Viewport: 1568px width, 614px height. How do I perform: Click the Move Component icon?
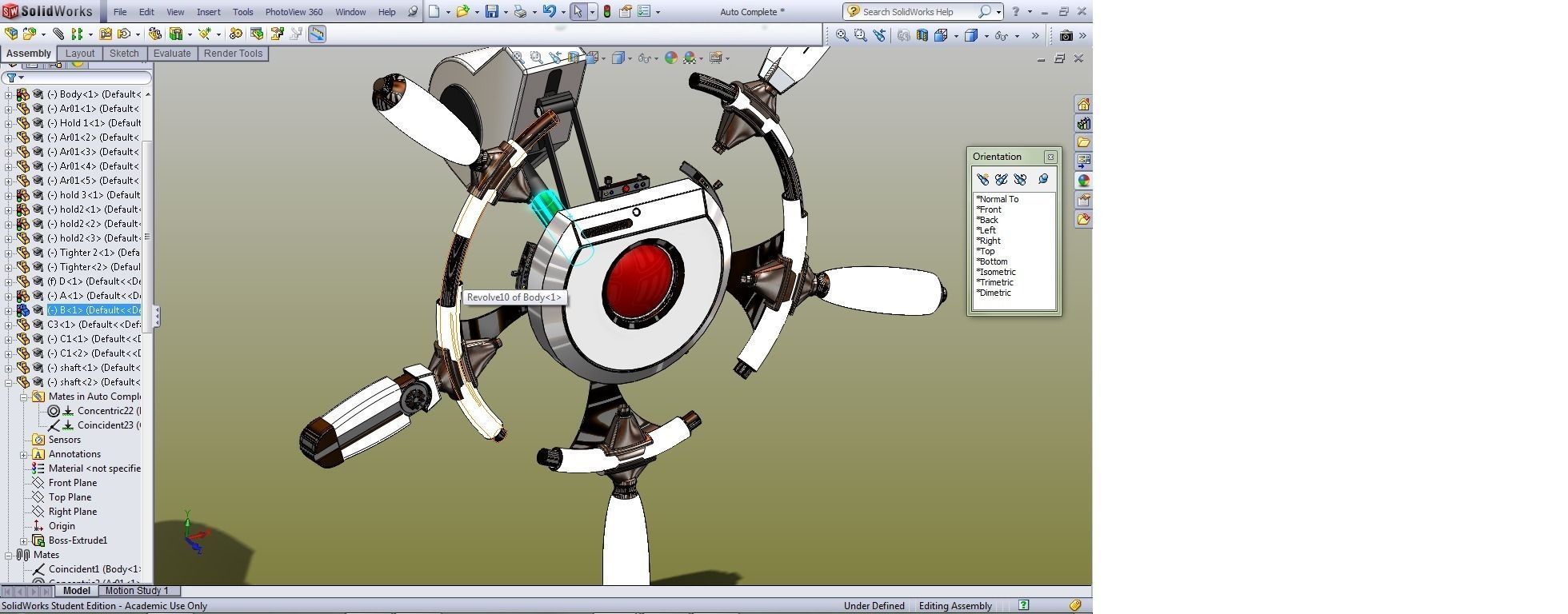[x=124, y=34]
